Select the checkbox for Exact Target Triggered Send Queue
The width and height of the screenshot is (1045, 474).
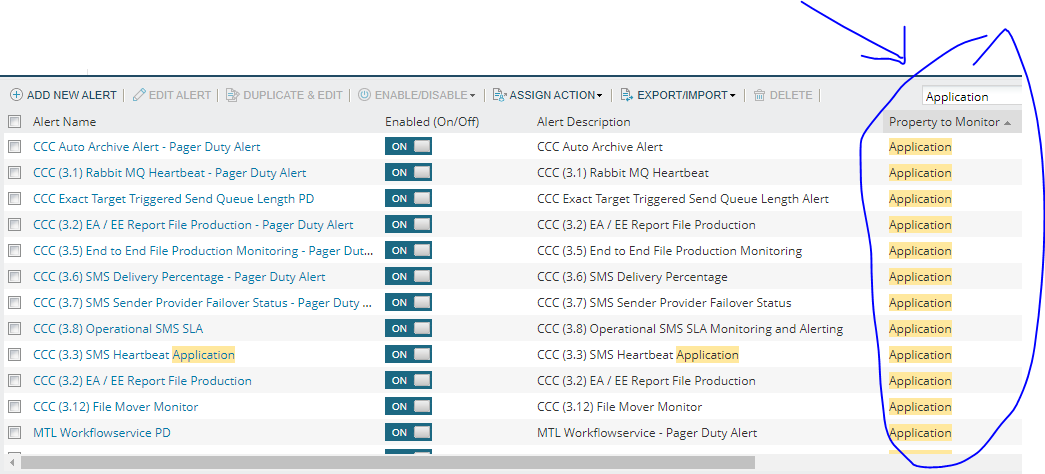click(14, 199)
